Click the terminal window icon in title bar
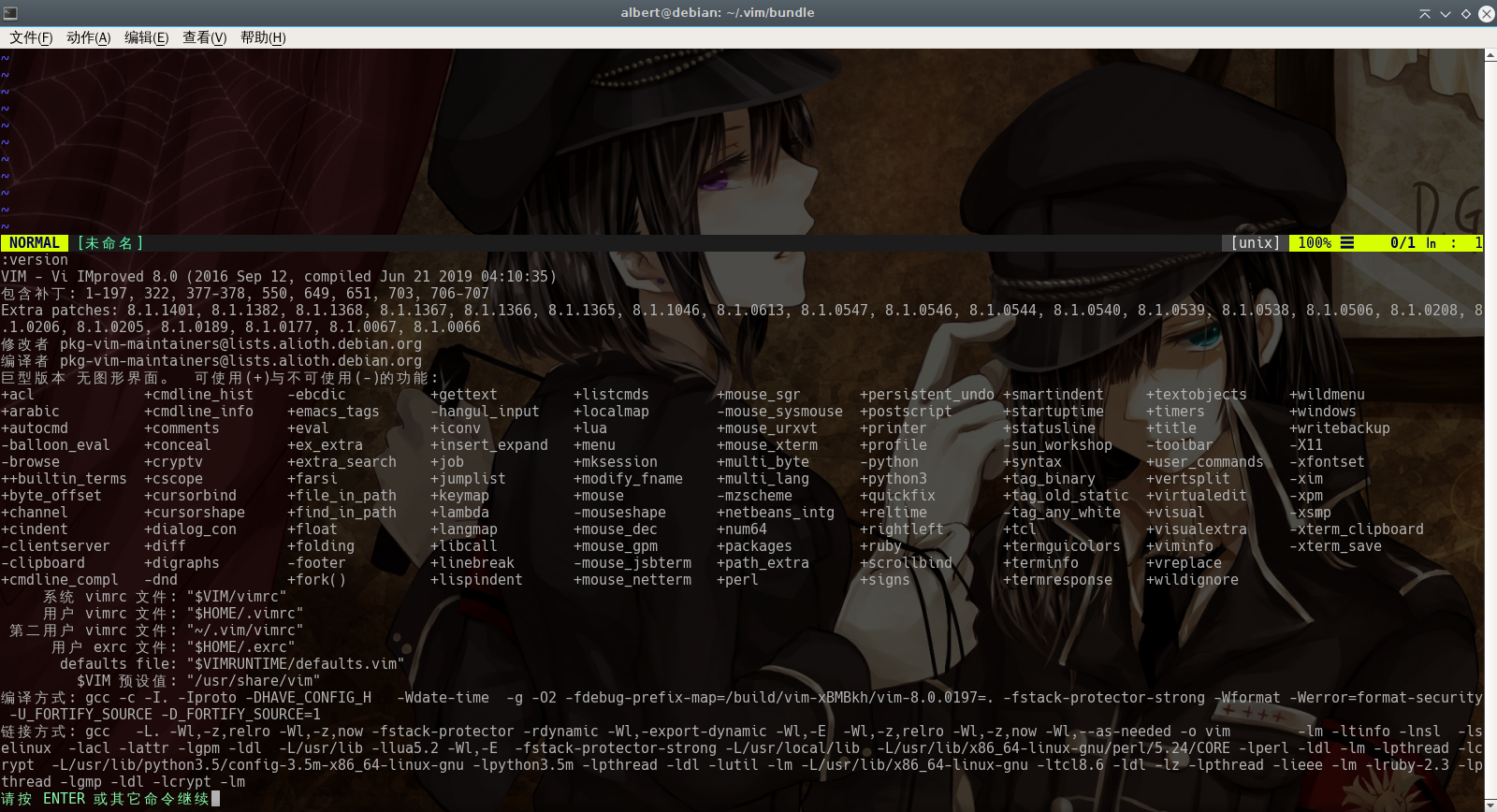This screenshot has height=812, width=1497. click(10, 13)
